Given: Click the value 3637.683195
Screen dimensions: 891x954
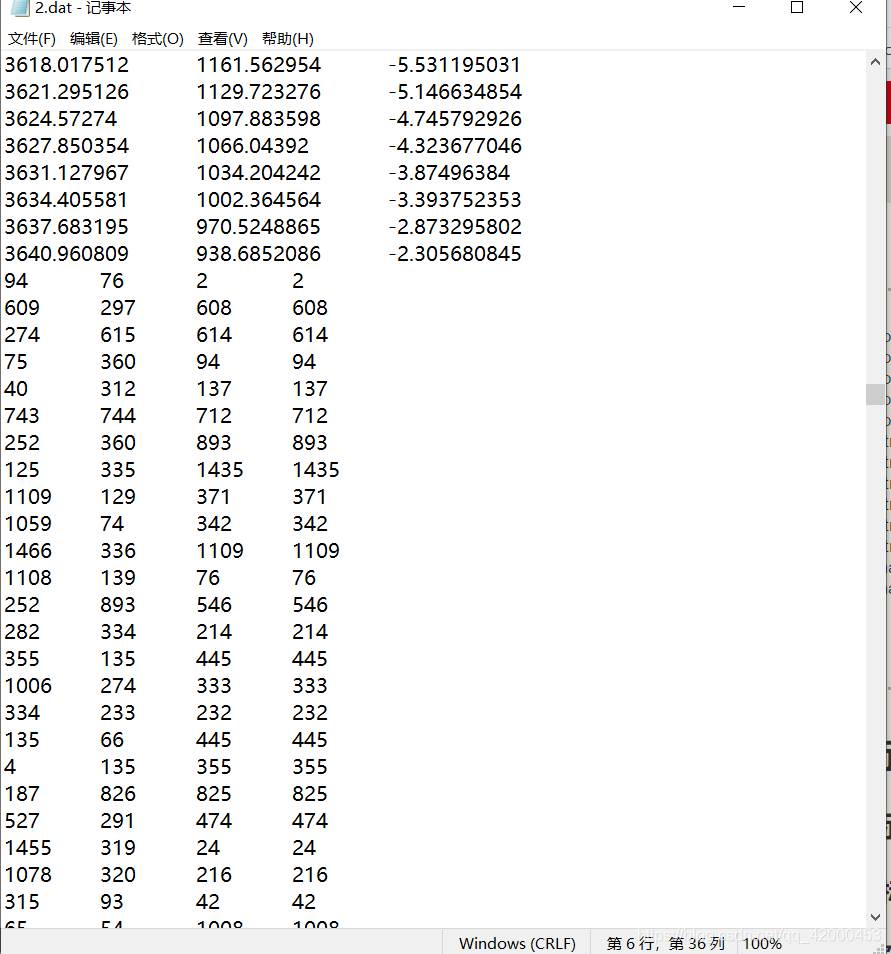Looking at the screenshot, I should [x=67, y=227].
